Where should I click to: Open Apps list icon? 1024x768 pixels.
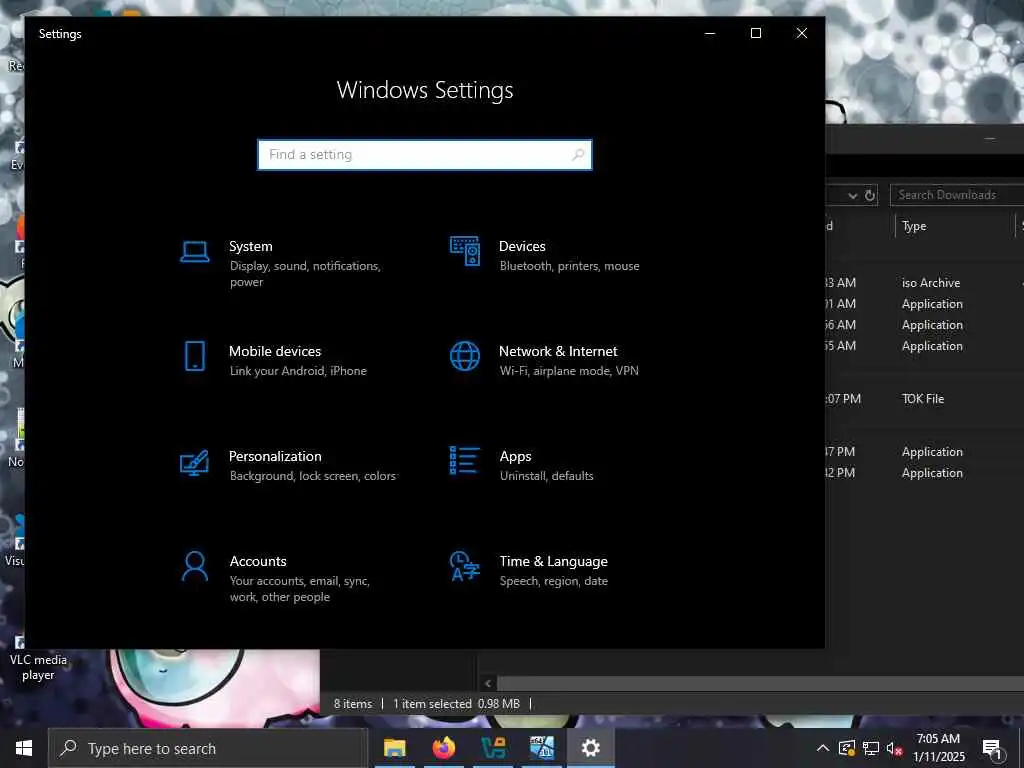point(465,460)
